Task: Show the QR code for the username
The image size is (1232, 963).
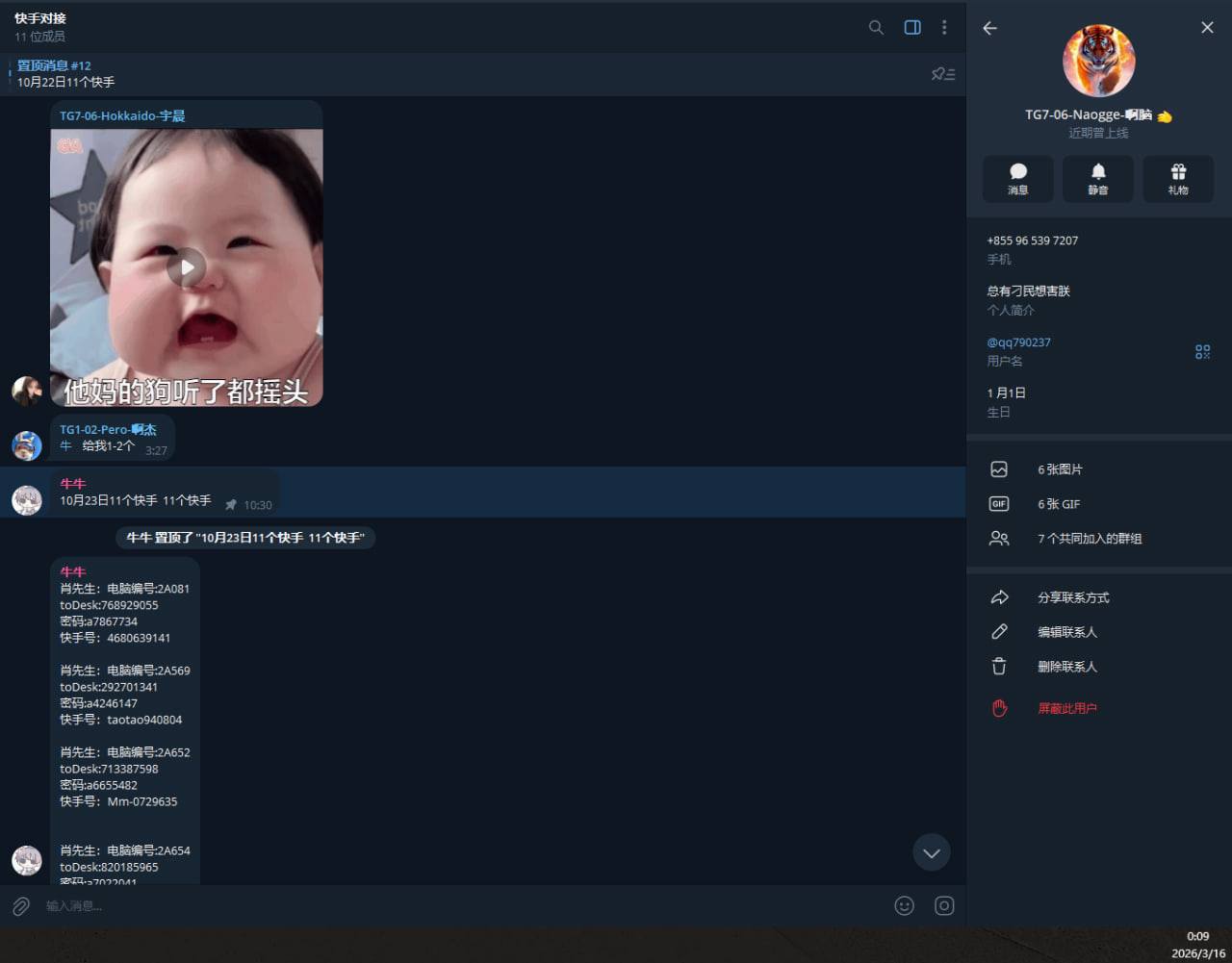Action: 1202,352
